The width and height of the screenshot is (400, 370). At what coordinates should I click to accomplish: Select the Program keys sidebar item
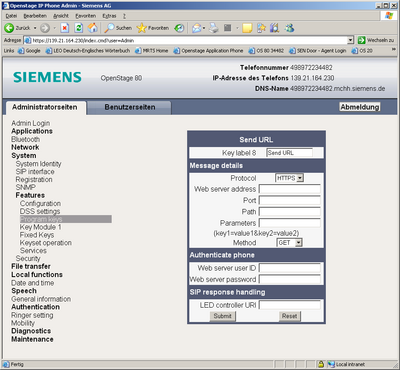[x=66, y=219]
